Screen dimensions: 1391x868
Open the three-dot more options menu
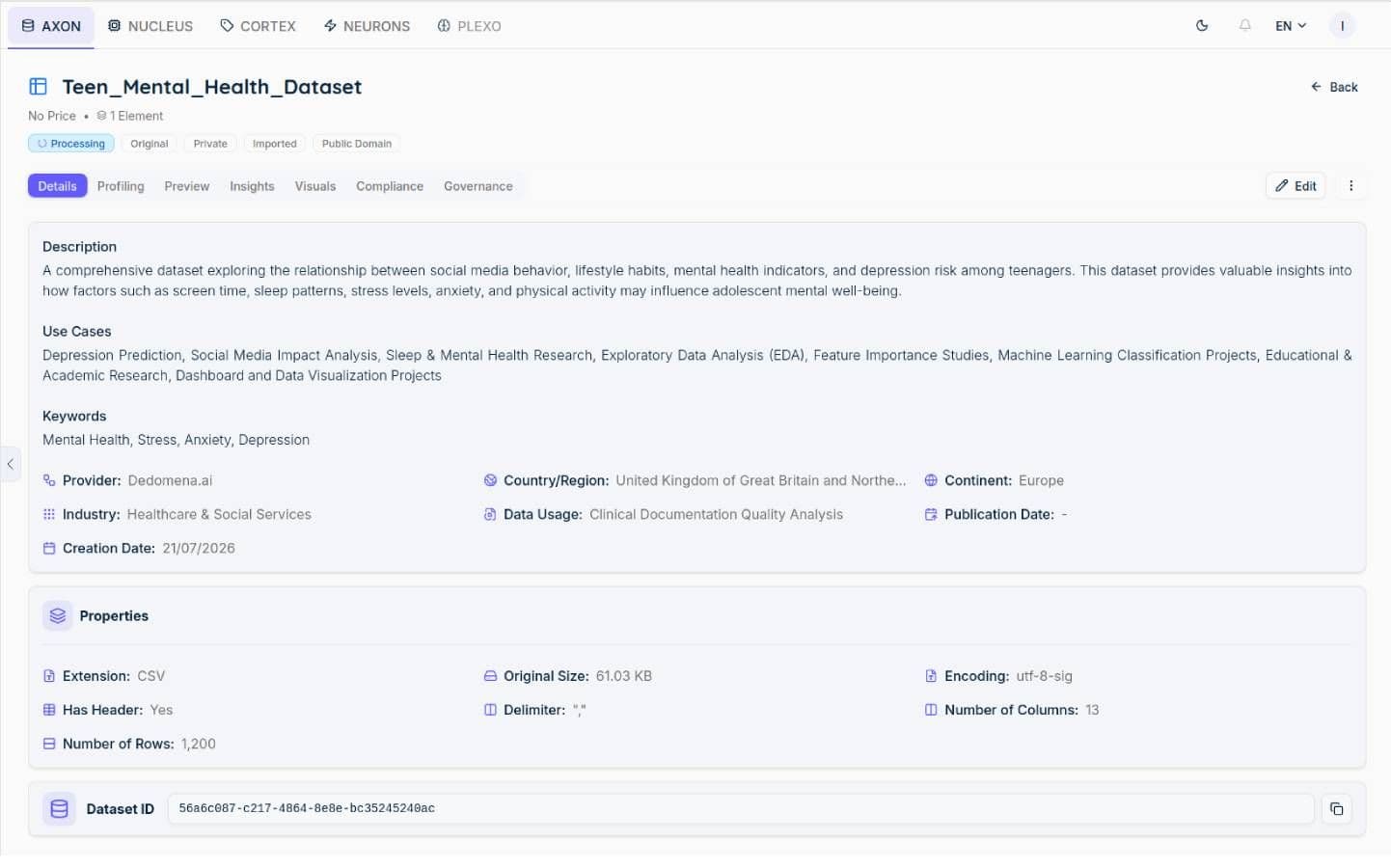(1351, 186)
